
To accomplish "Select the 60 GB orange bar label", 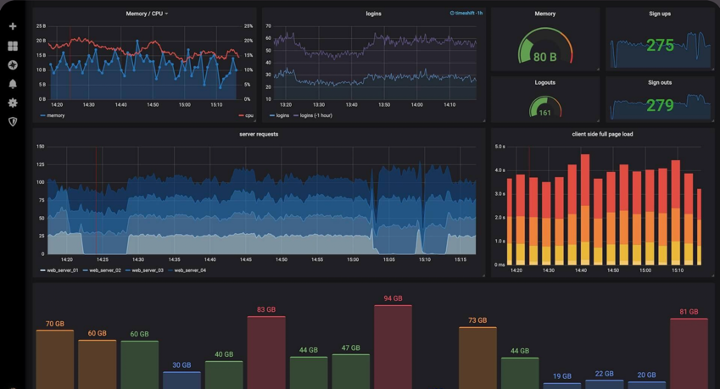I will point(97,333).
